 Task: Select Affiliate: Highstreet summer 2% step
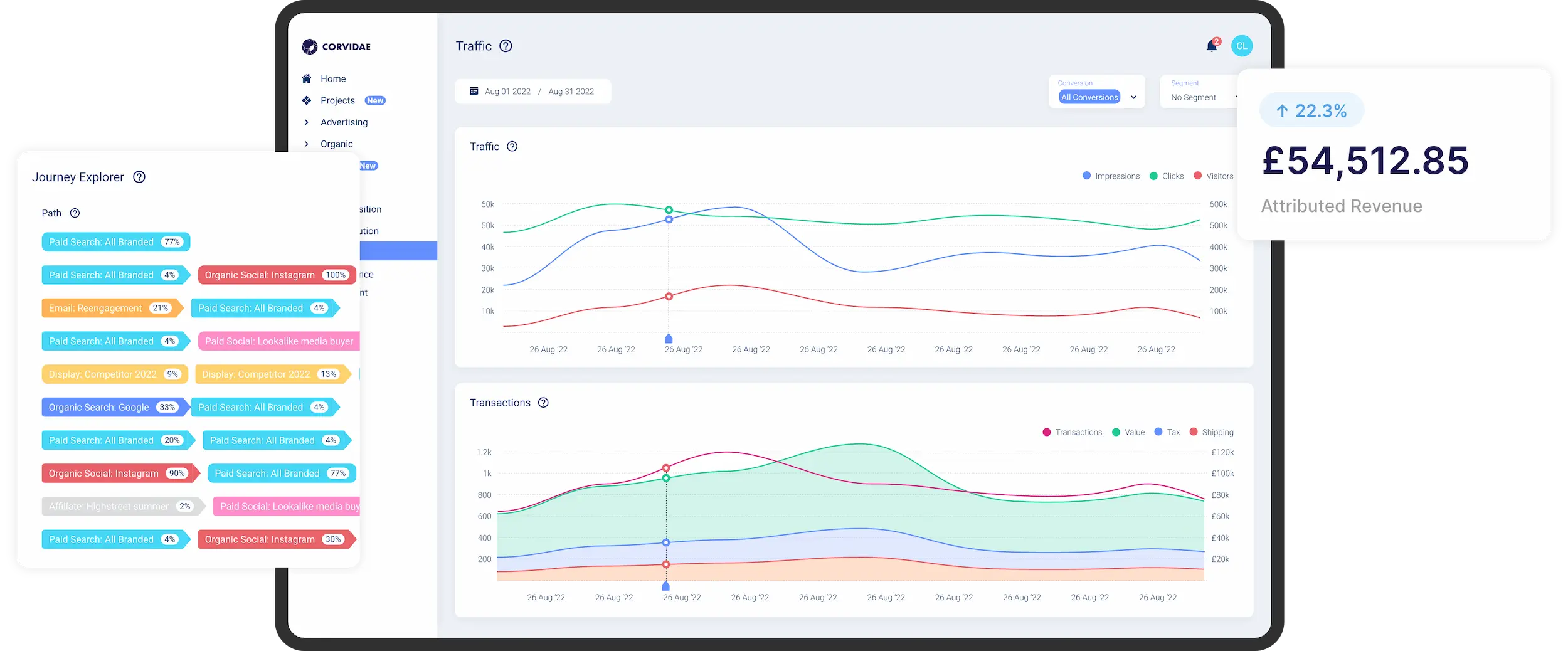[123, 506]
